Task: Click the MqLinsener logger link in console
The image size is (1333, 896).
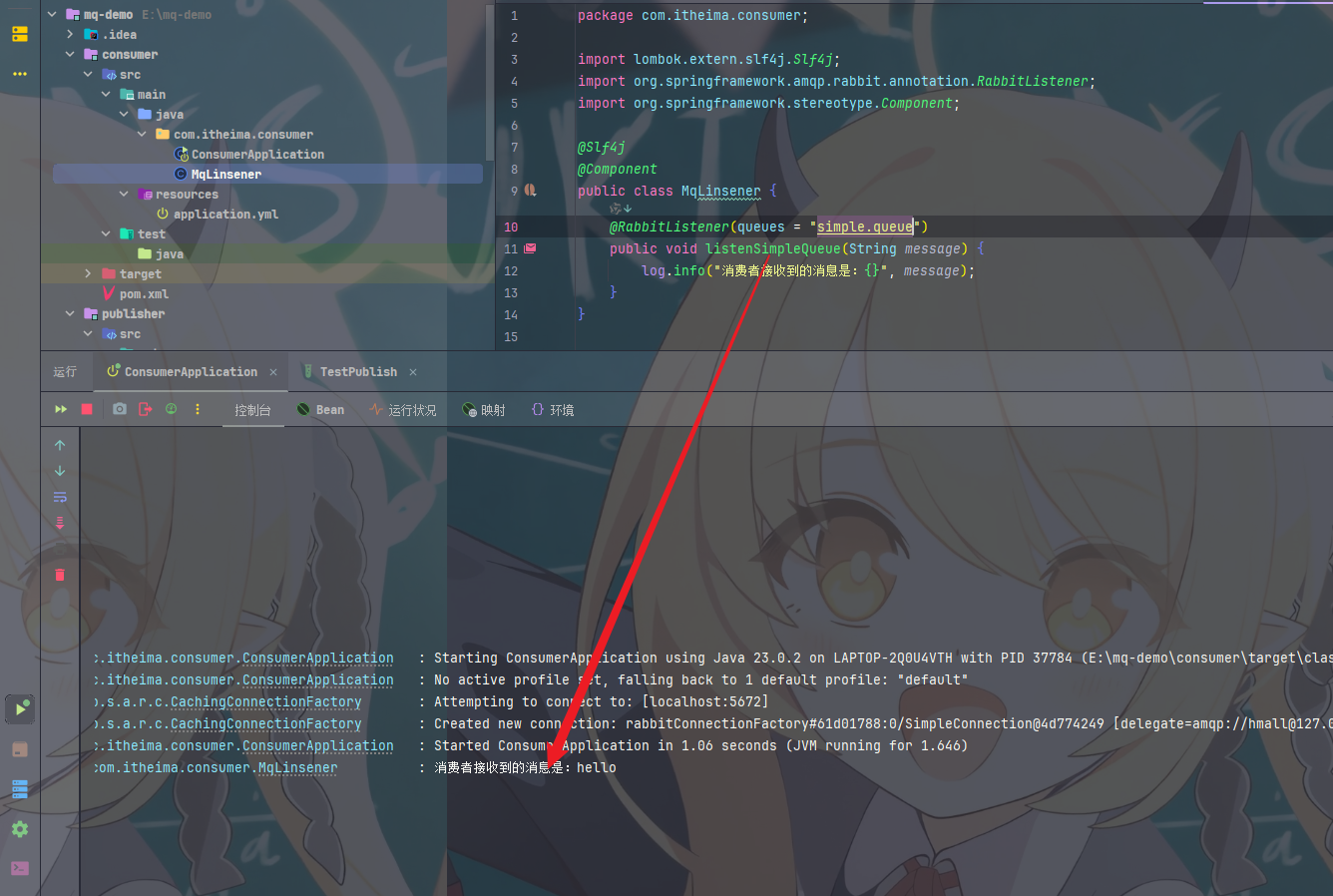Action: (x=297, y=768)
